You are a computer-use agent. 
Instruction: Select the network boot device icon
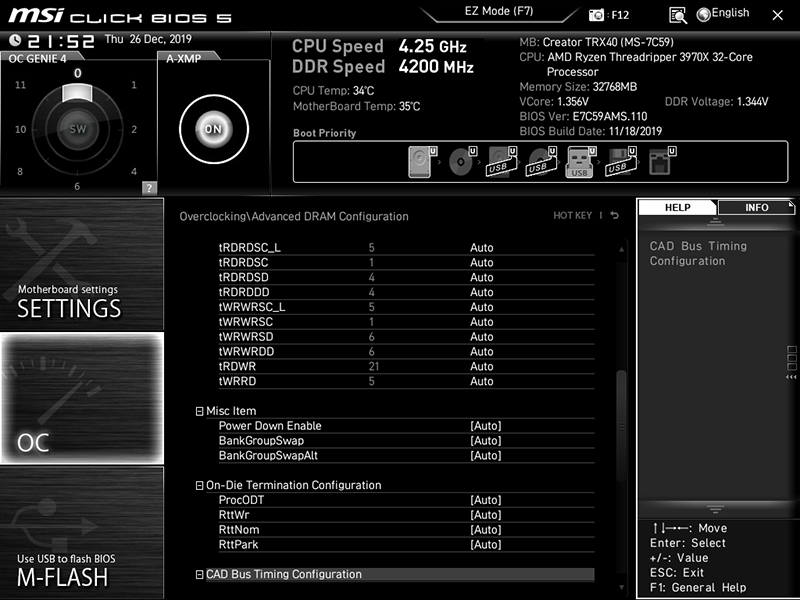pyautogui.click(x=662, y=162)
